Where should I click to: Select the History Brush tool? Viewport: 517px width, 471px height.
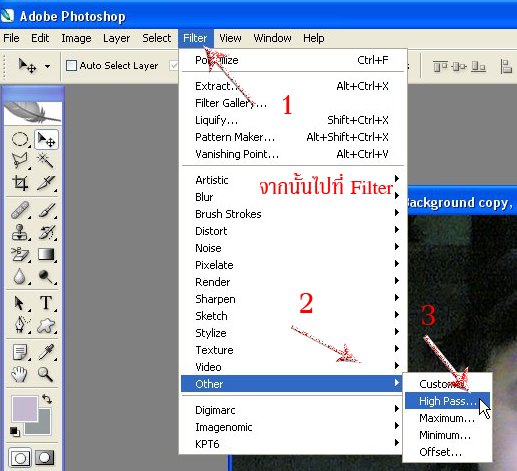tap(46, 232)
